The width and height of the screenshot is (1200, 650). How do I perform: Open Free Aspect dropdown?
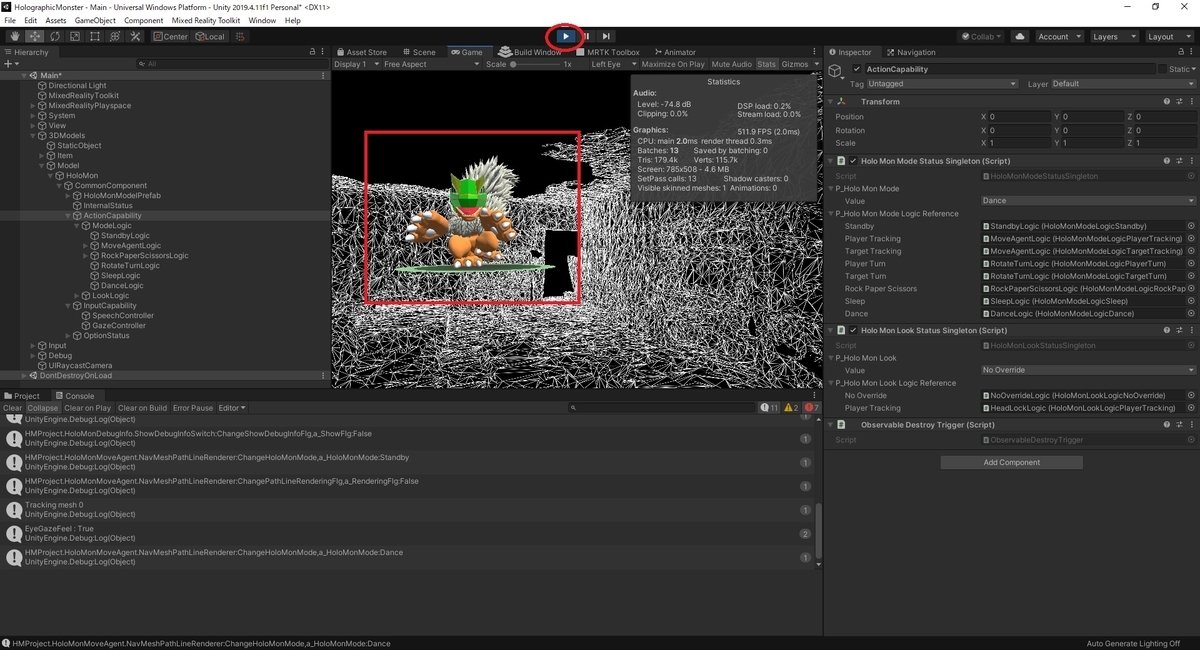(x=430, y=64)
